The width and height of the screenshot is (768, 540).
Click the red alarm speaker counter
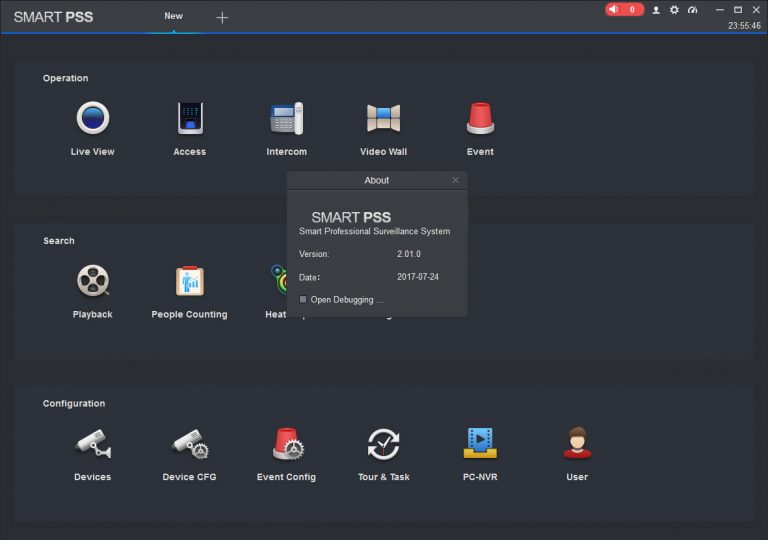(624, 9)
